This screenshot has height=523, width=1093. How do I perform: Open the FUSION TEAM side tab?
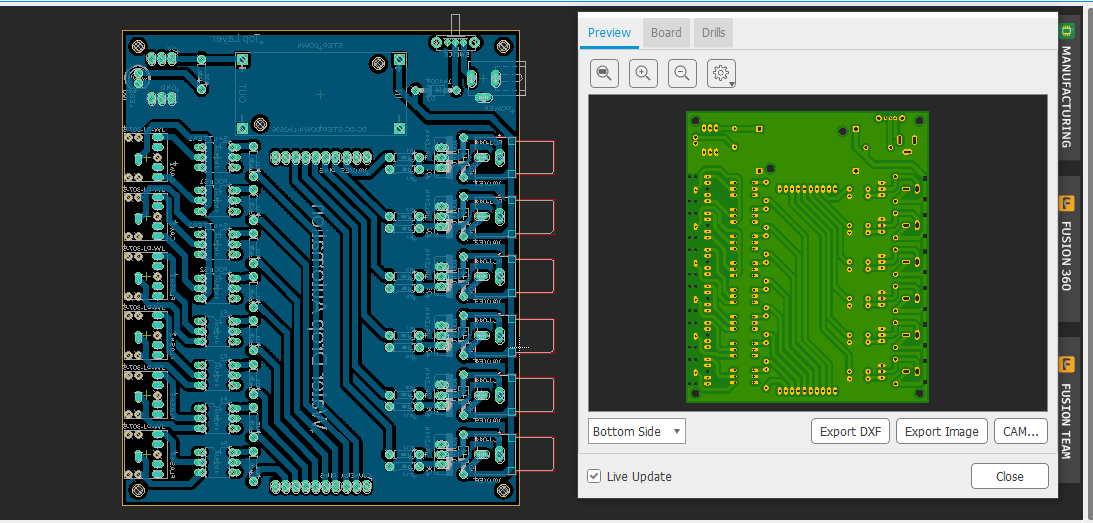click(1066, 421)
